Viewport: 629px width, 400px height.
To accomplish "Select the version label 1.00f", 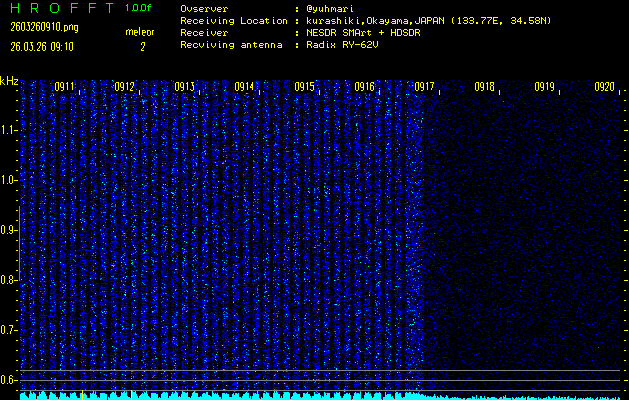I will point(138,8).
